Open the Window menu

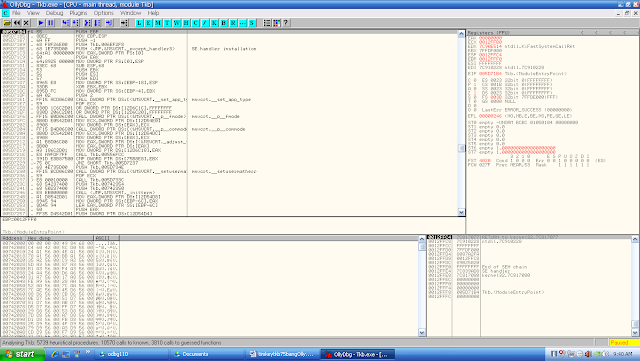point(130,13)
